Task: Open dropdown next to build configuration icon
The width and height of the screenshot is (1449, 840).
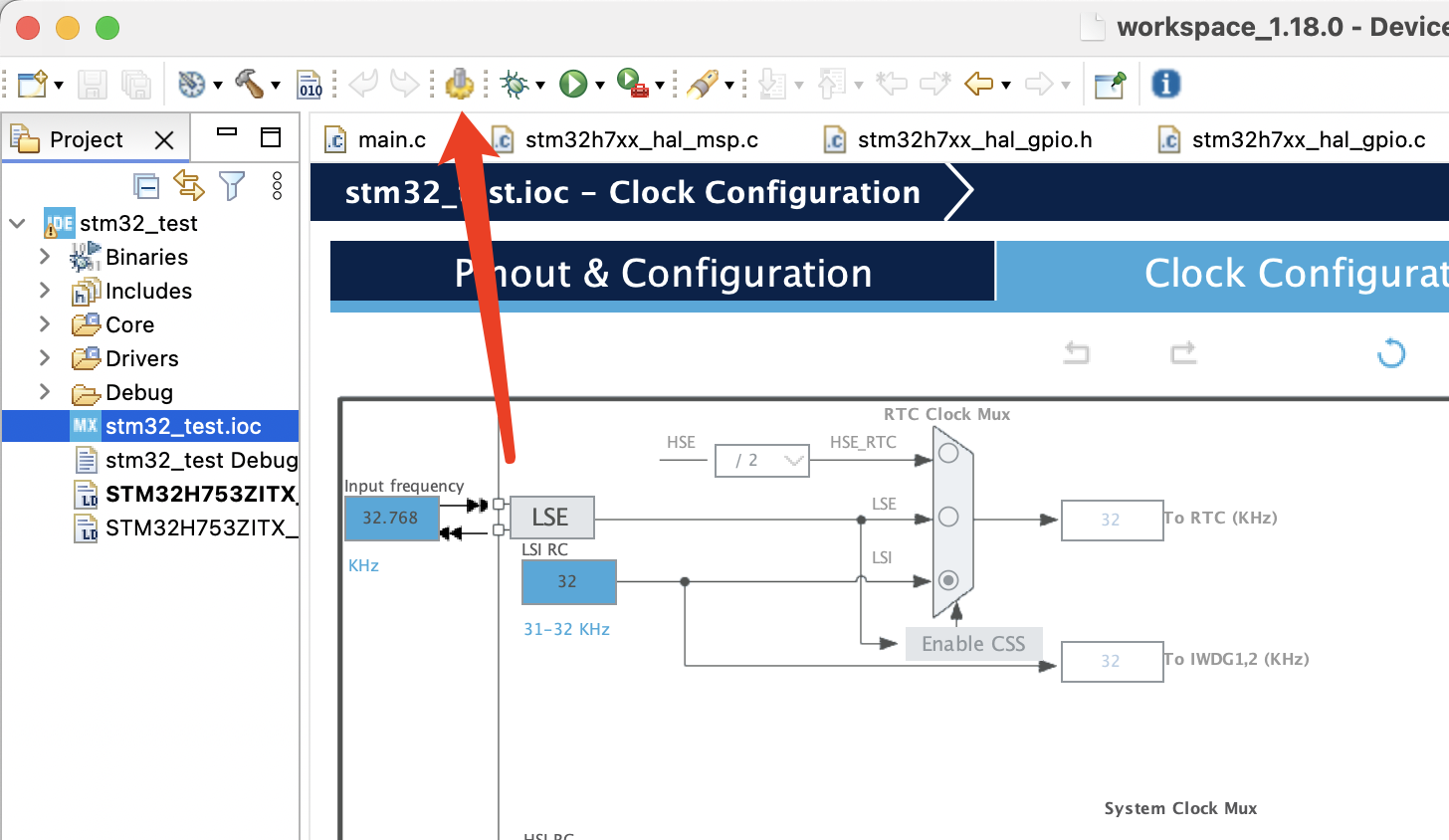Action: (217, 86)
